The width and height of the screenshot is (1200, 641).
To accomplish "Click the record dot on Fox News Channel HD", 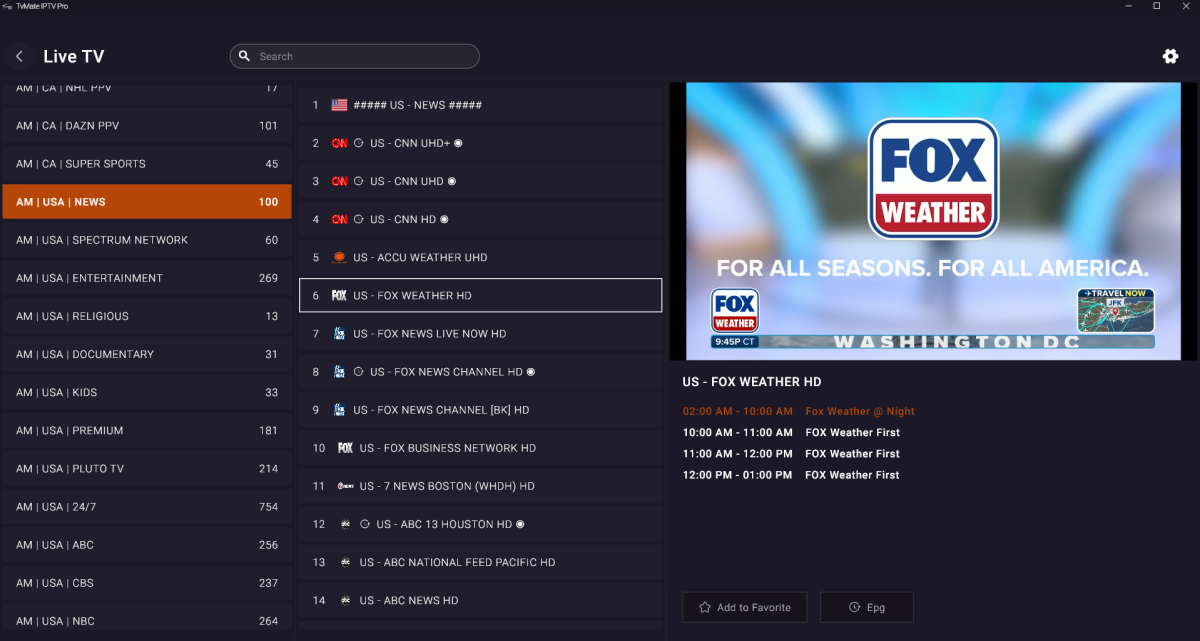I will [x=531, y=372].
